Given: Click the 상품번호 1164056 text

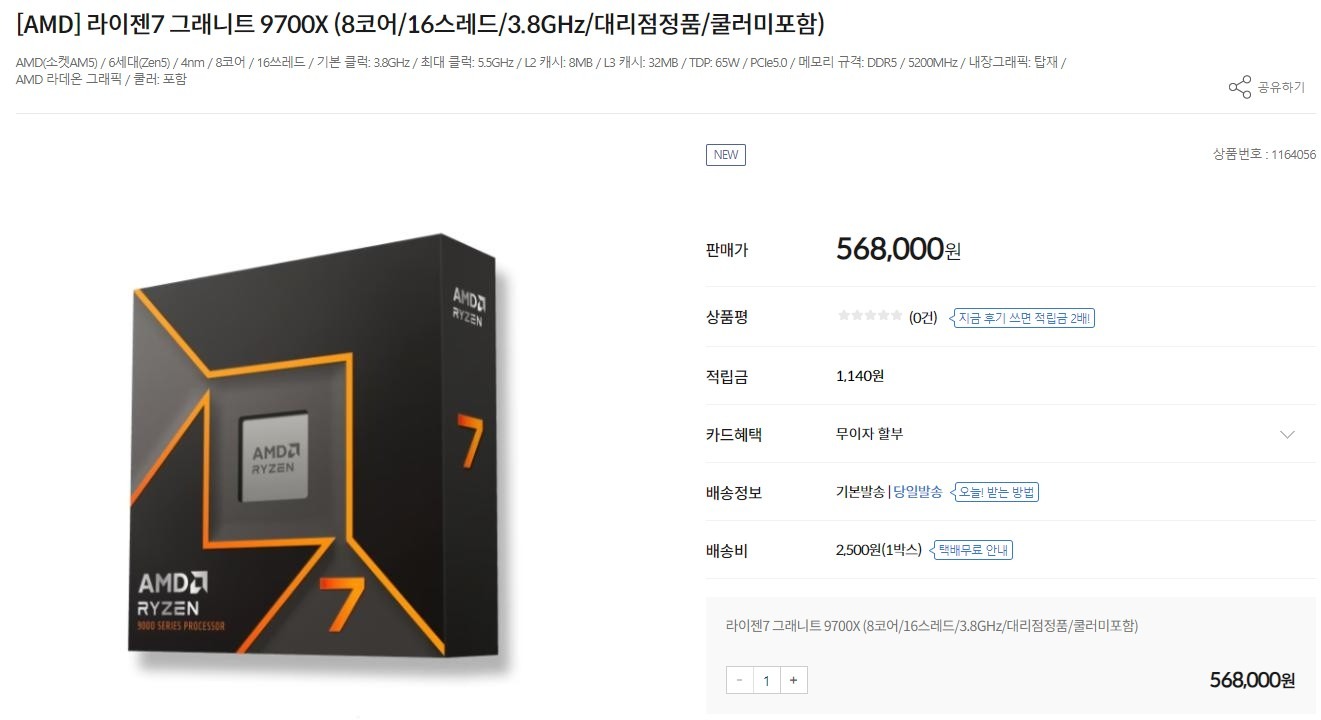Looking at the screenshot, I should [x=1264, y=155].
